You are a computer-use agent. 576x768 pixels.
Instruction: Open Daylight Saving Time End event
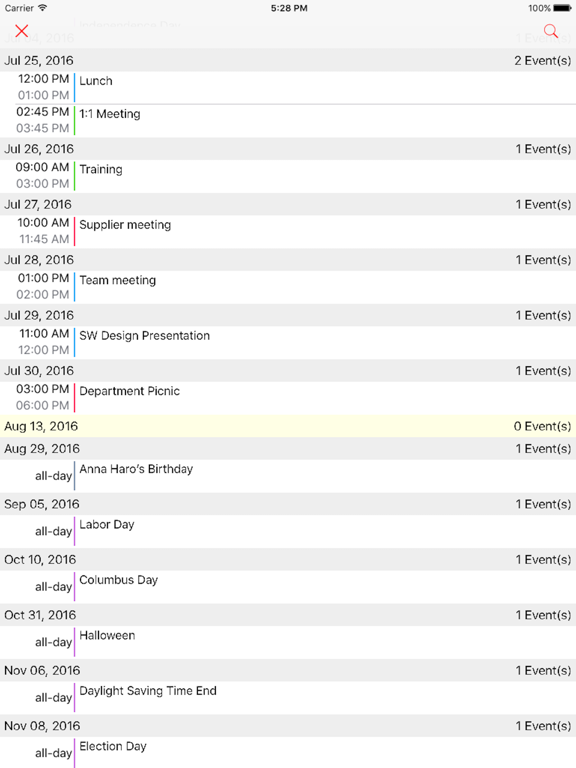(x=288, y=697)
